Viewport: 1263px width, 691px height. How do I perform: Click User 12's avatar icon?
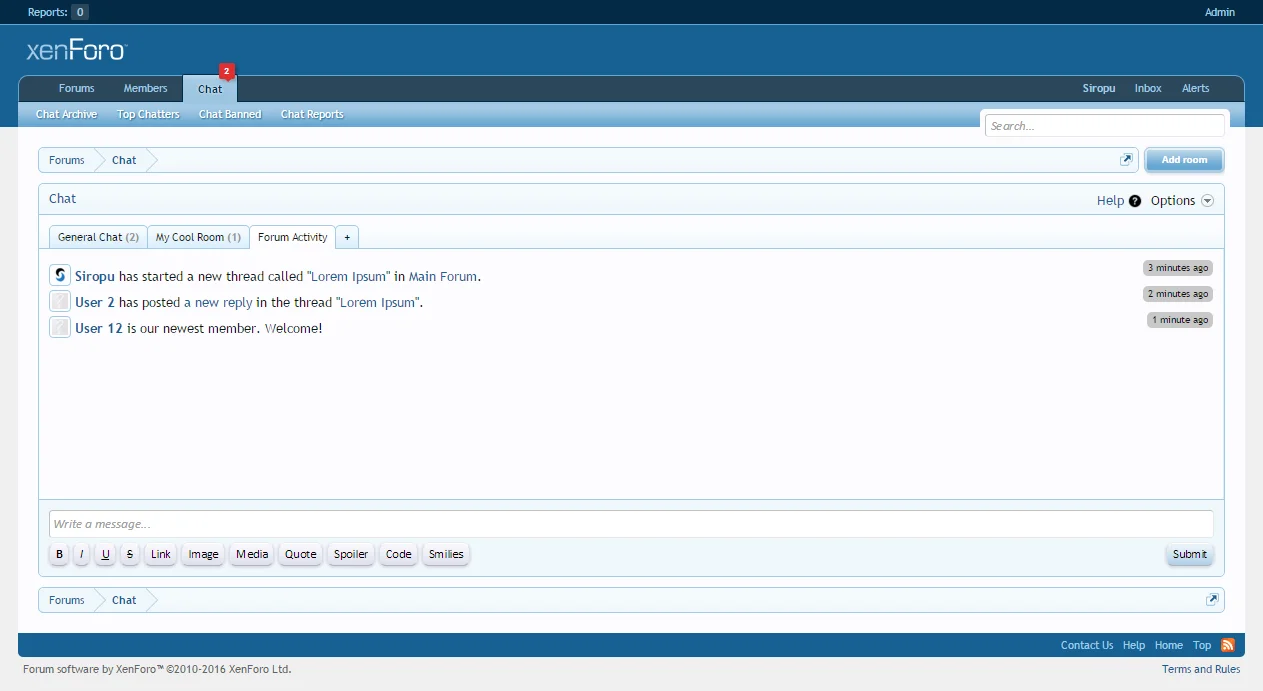point(60,327)
